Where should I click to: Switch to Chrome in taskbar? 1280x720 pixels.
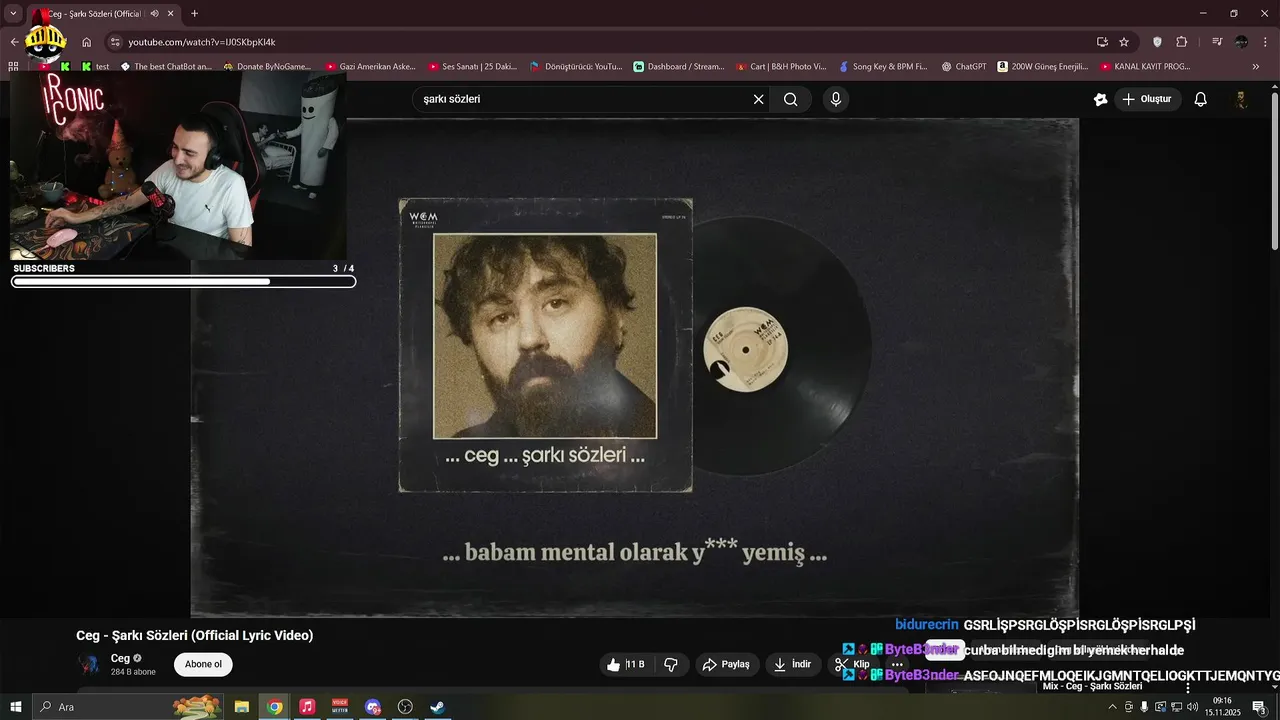274,707
